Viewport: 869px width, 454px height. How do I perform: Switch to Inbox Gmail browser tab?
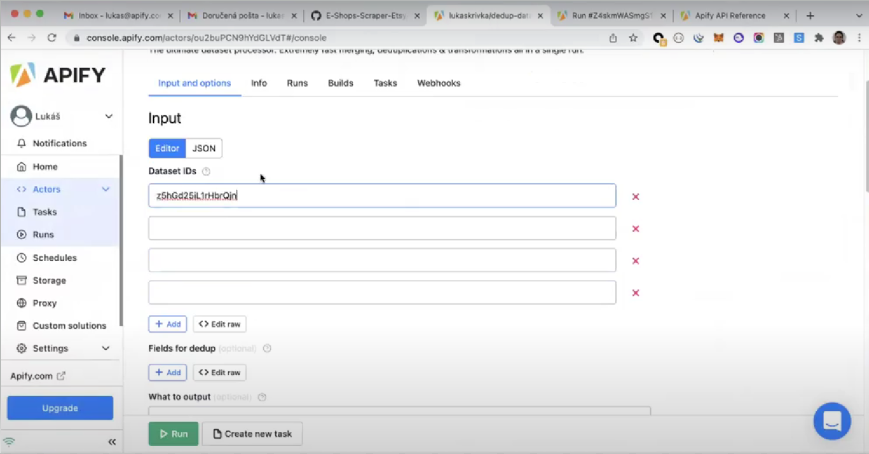[x=119, y=16]
